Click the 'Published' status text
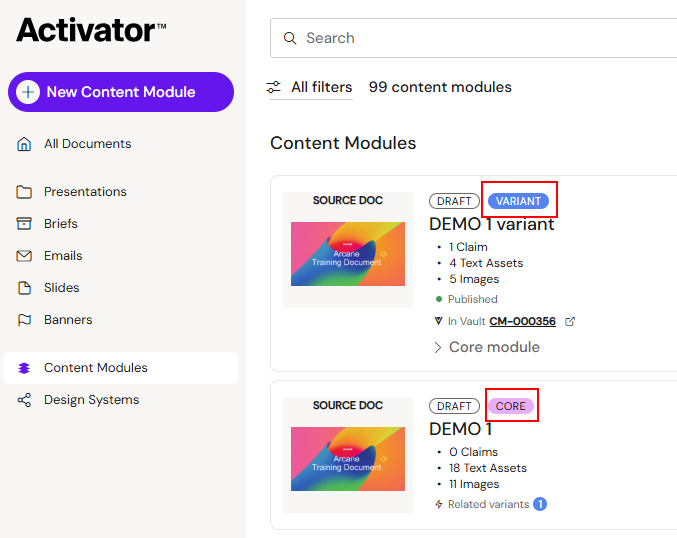The height and width of the screenshot is (538, 677). tap(473, 299)
